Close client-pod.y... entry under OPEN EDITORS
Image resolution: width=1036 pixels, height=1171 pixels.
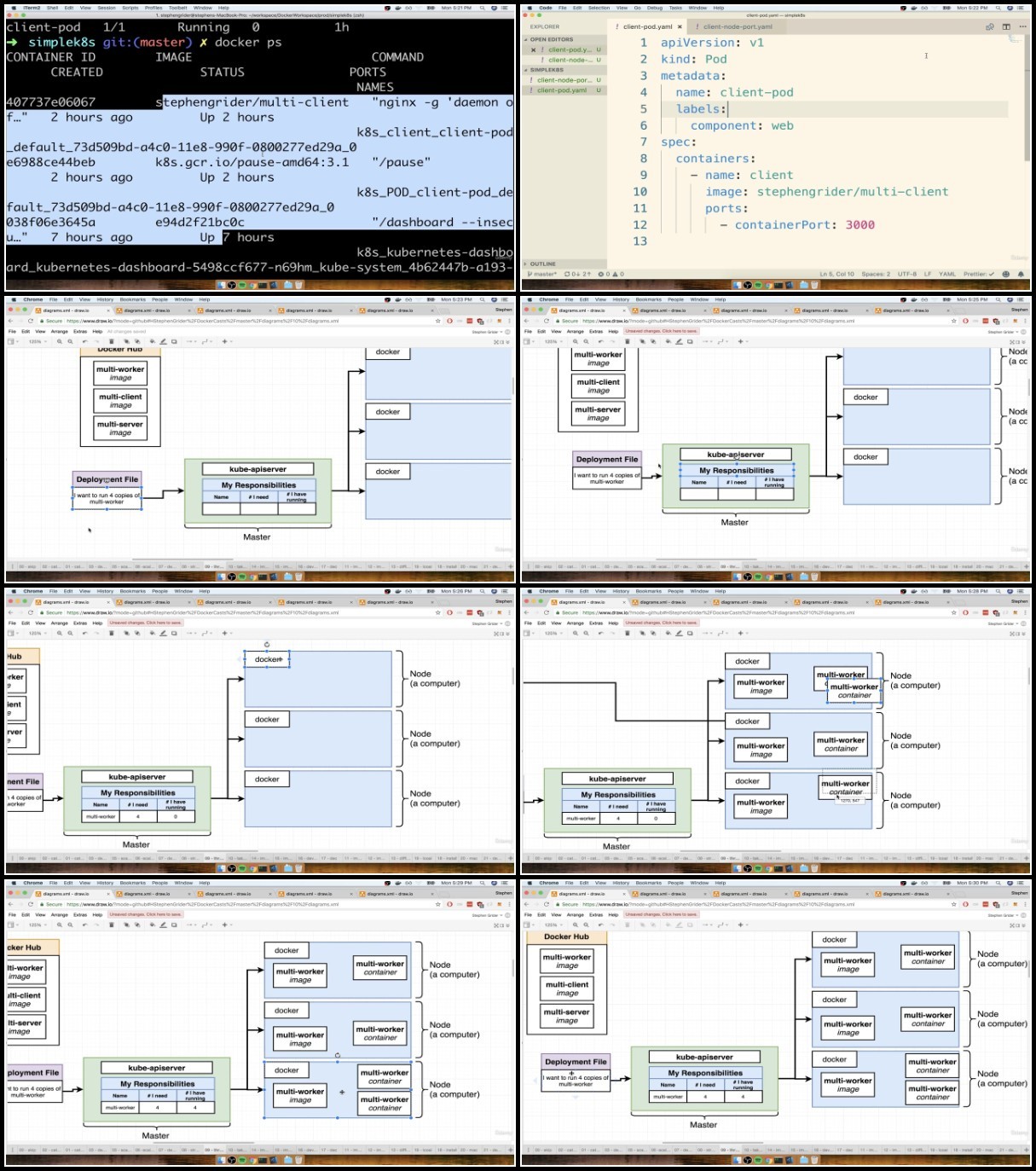[533, 49]
